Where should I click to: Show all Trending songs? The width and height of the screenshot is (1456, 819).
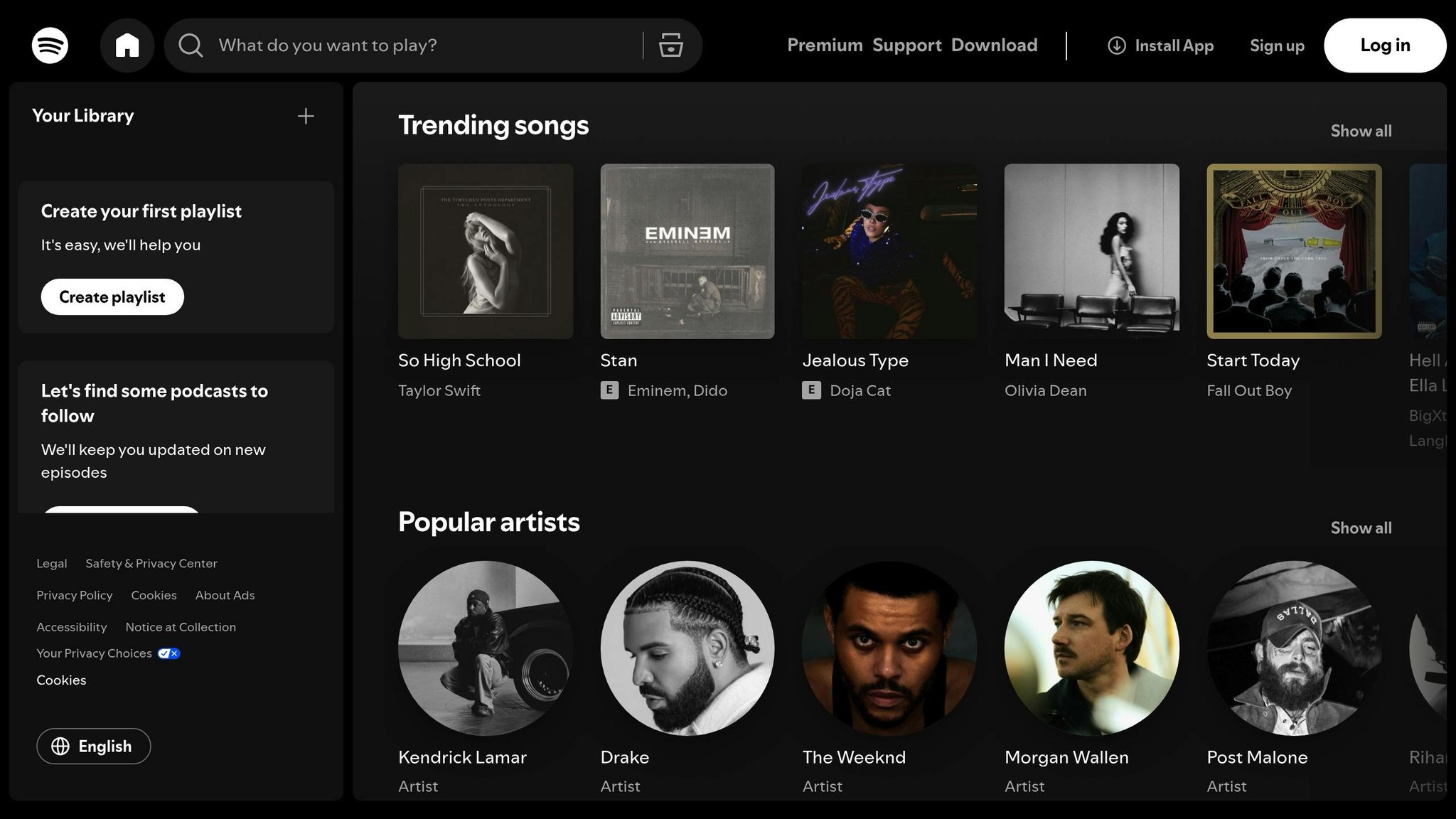(1361, 131)
